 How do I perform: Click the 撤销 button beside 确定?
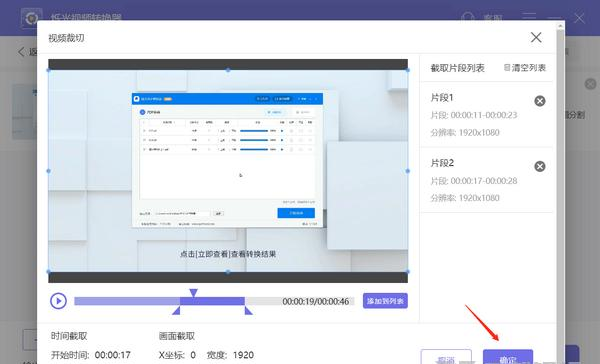click(x=446, y=357)
